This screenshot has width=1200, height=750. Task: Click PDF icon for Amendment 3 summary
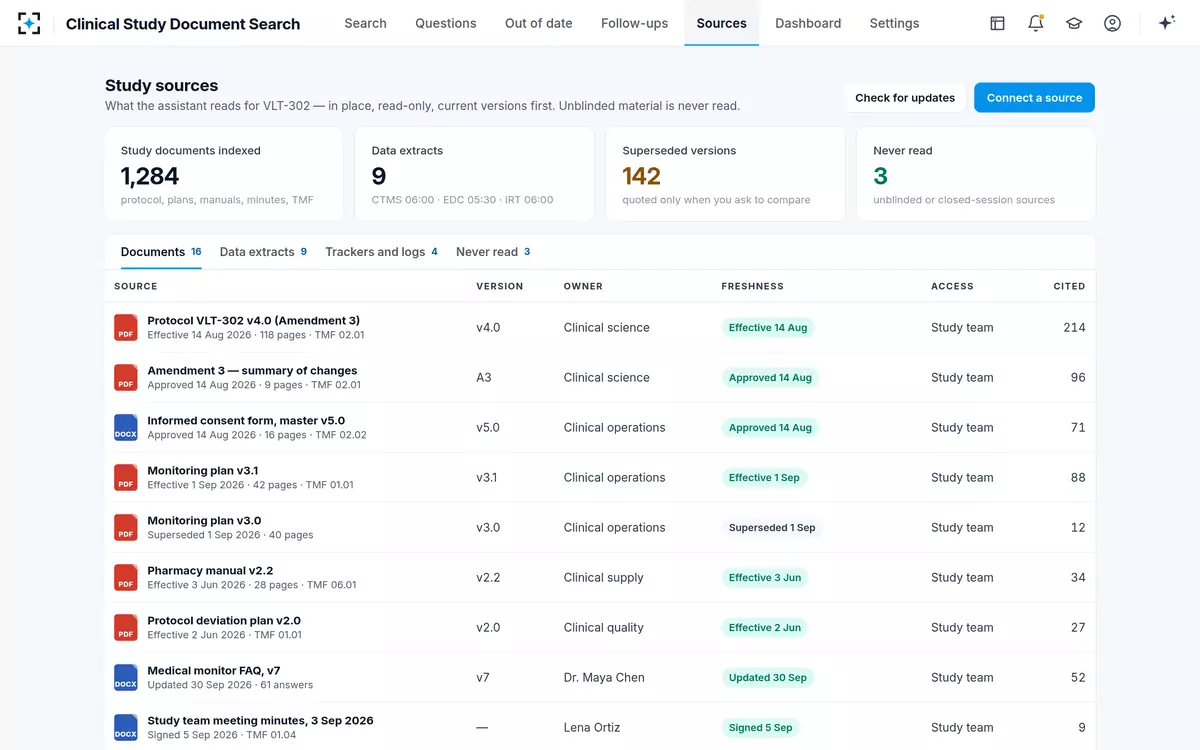[125, 378]
